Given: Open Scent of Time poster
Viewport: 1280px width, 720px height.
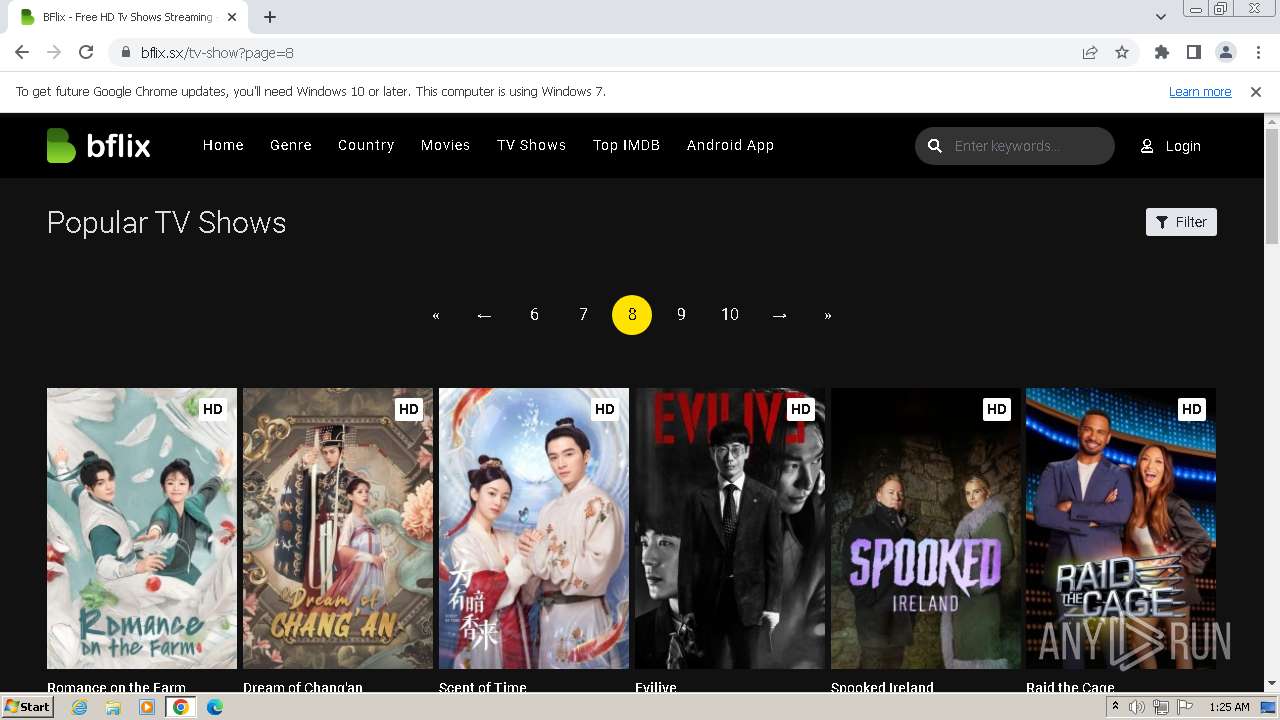Looking at the screenshot, I should coord(534,528).
